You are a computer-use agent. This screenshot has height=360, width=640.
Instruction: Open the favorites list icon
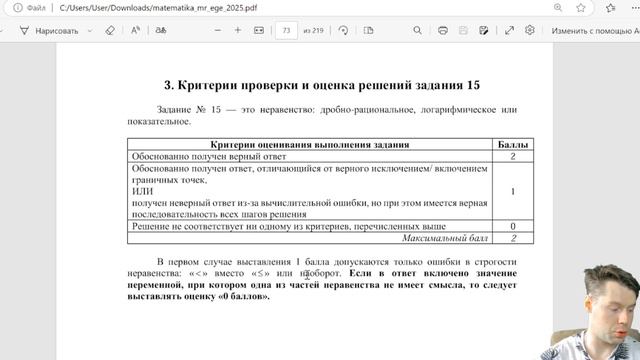tap(611, 8)
